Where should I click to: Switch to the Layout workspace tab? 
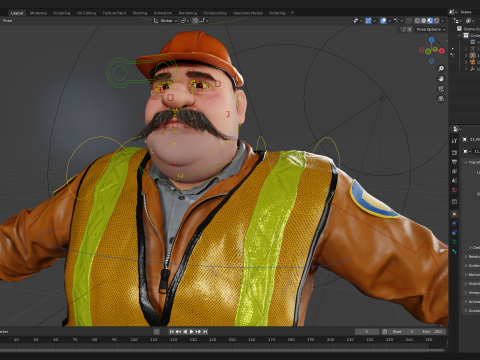point(17,13)
